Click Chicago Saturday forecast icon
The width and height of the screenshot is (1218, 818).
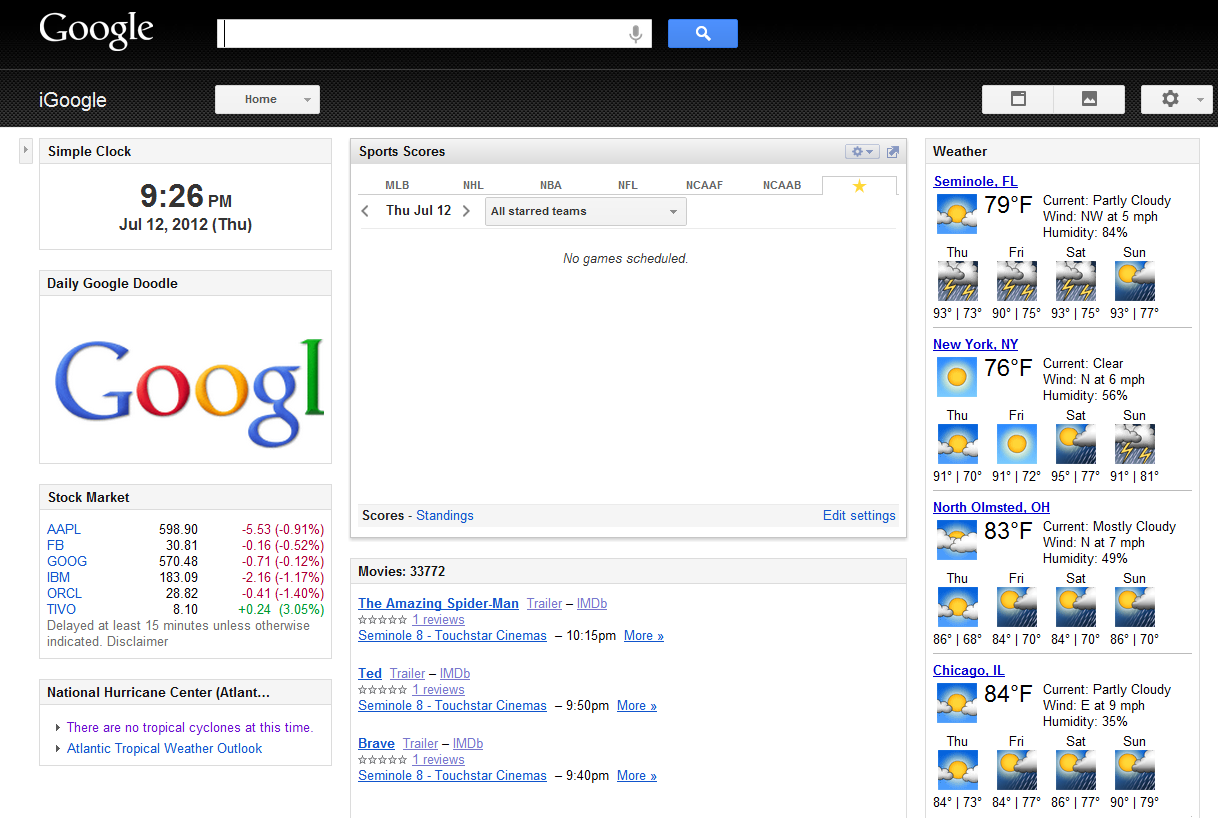click(x=1075, y=770)
